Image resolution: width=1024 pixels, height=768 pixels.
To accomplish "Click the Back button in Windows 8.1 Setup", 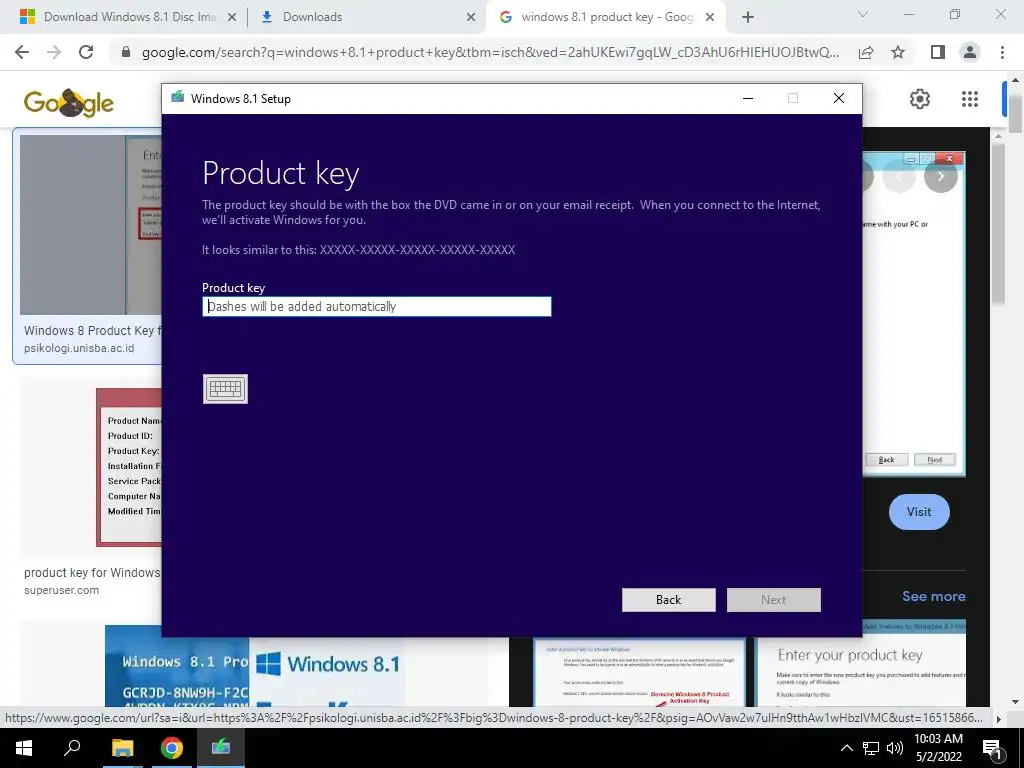I will 668,600.
